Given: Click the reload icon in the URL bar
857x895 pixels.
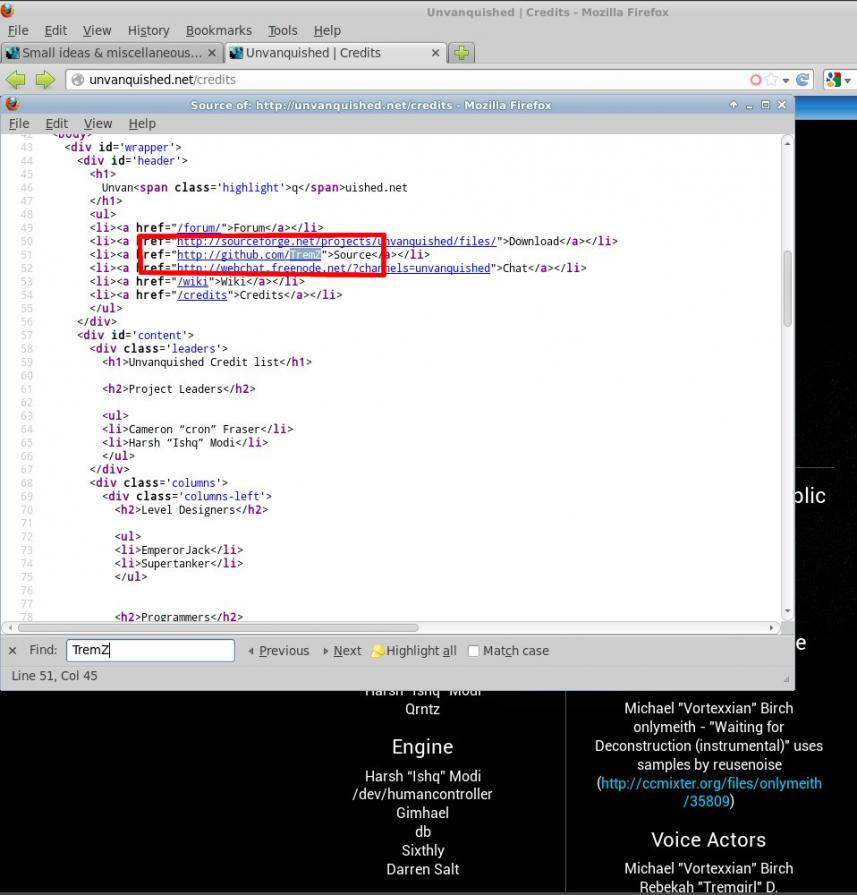Looking at the screenshot, I should pyautogui.click(x=803, y=80).
